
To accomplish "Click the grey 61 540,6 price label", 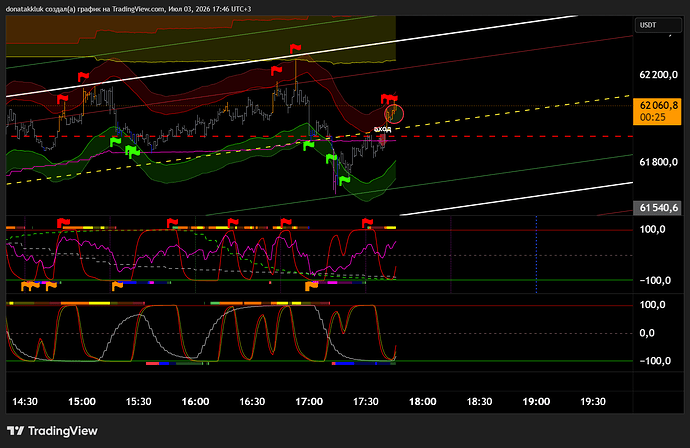I will coord(657,208).
